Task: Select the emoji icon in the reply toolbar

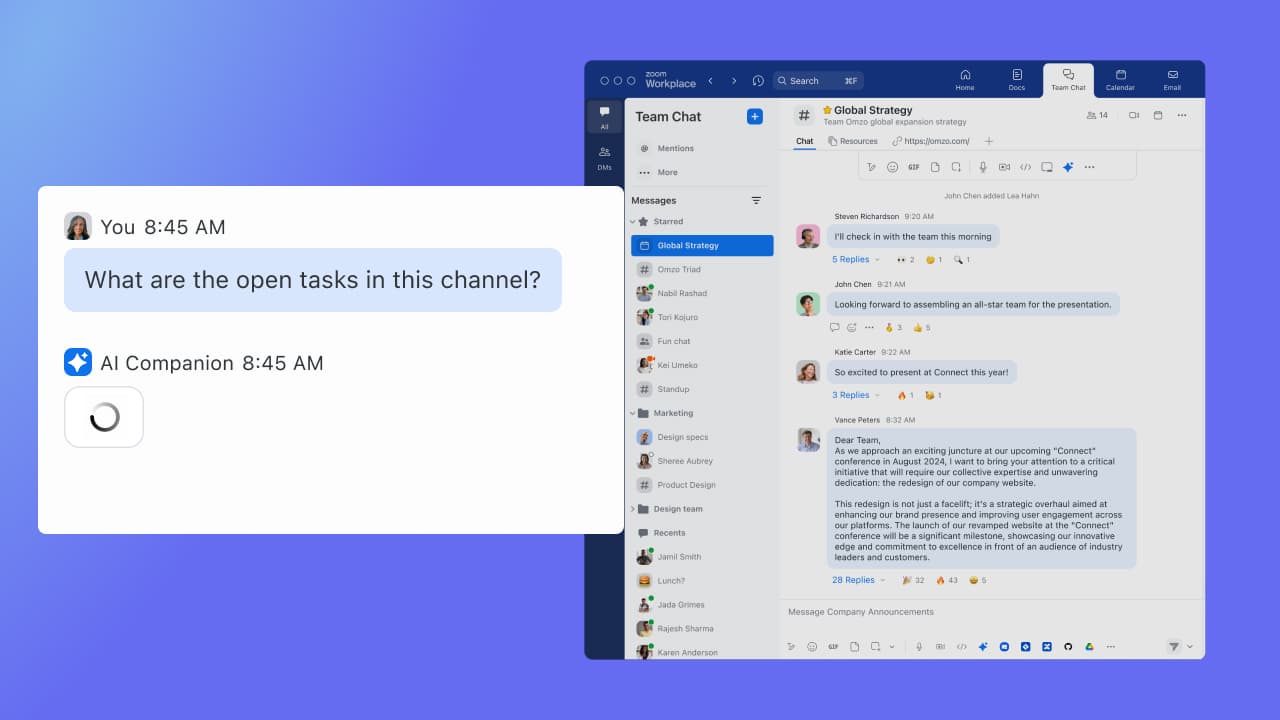Action: [x=892, y=166]
